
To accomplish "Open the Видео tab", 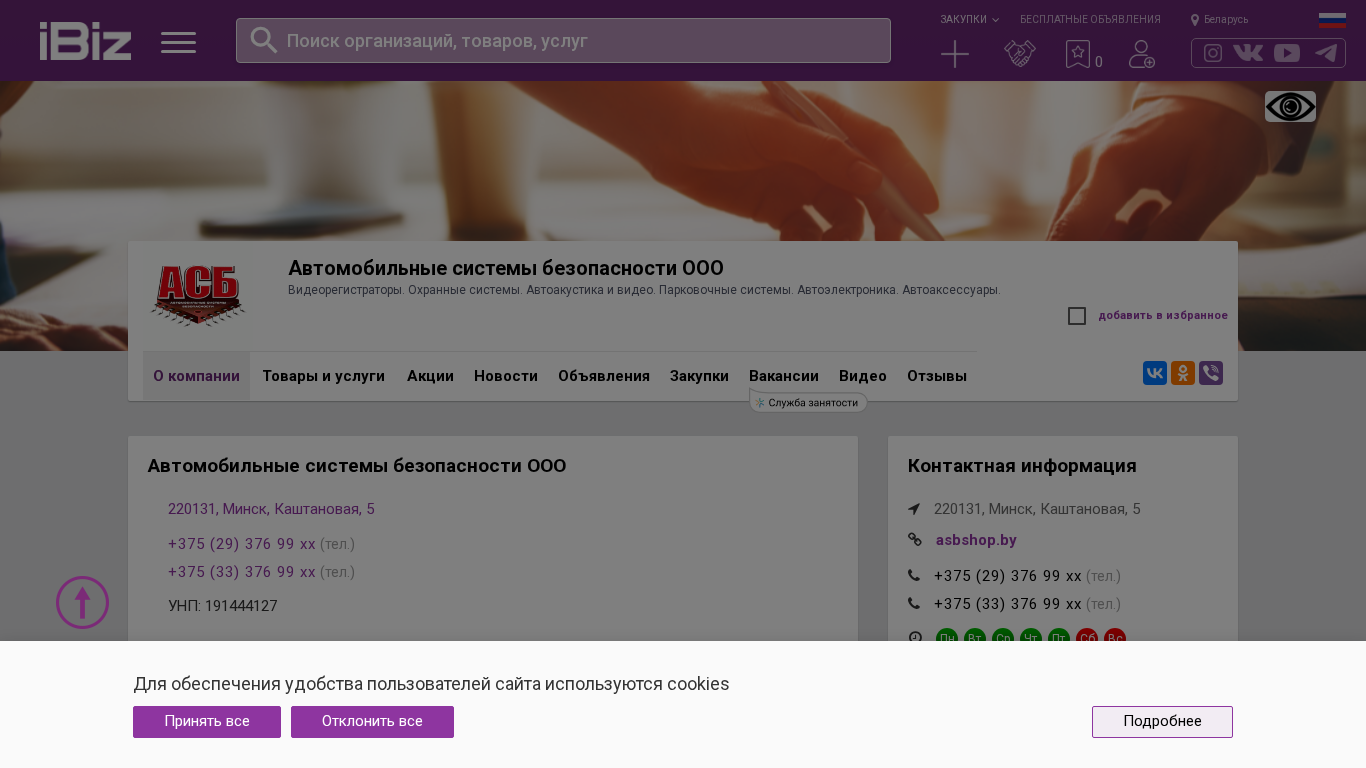I will coord(863,376).
